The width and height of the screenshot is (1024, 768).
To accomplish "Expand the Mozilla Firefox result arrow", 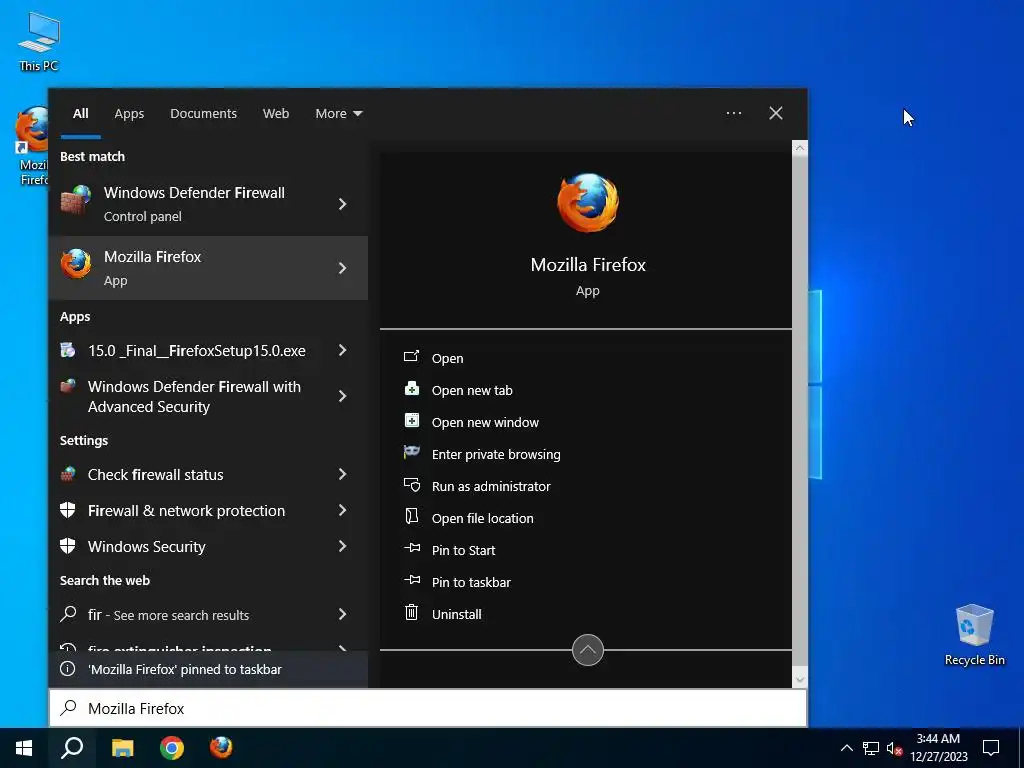I will point(342,268).
